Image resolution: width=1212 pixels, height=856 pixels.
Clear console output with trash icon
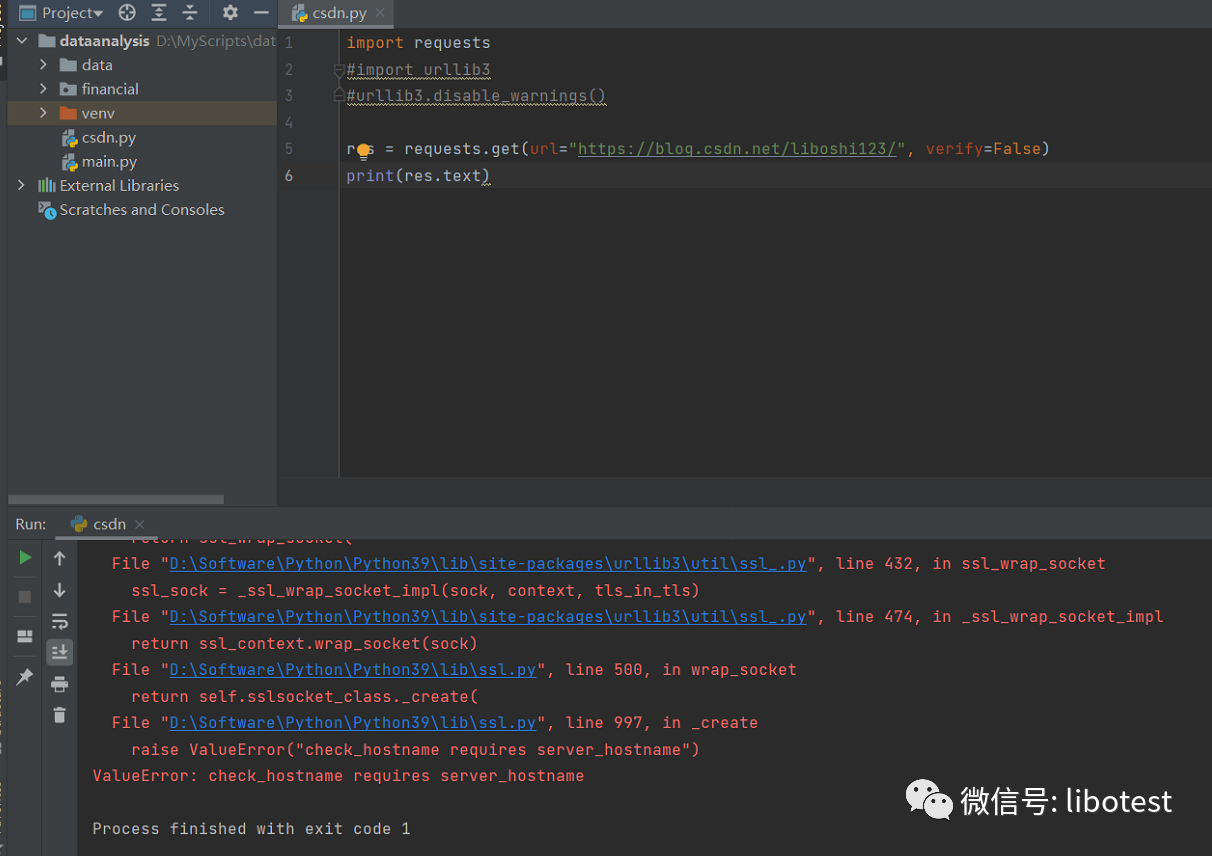(x=60, y=715)
